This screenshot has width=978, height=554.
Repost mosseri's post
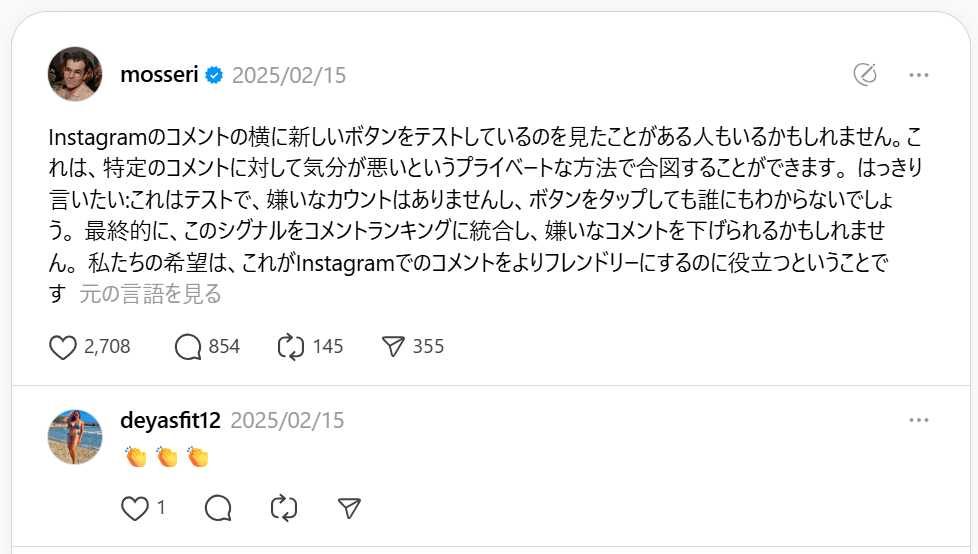[290, 347]
